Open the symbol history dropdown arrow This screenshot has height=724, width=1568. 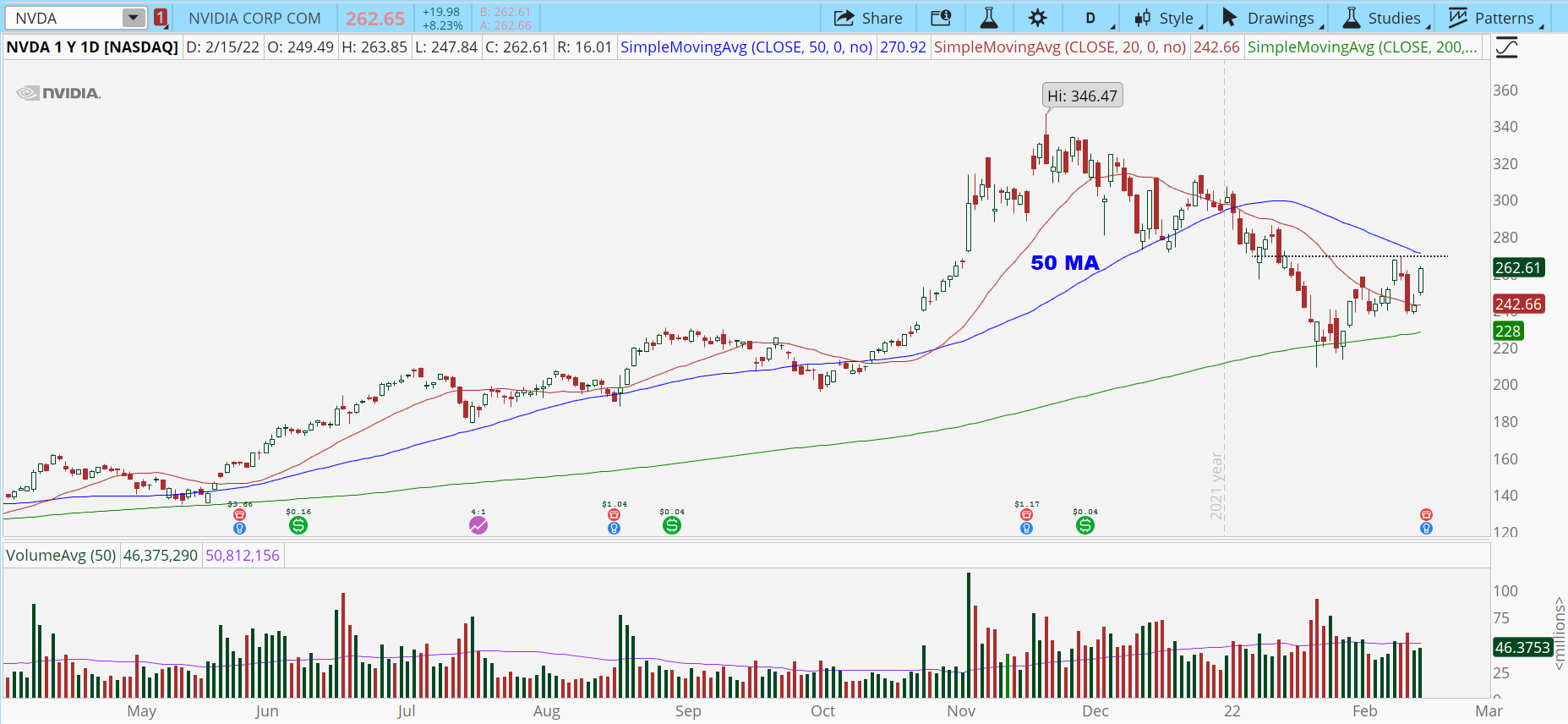coord(134,18)
